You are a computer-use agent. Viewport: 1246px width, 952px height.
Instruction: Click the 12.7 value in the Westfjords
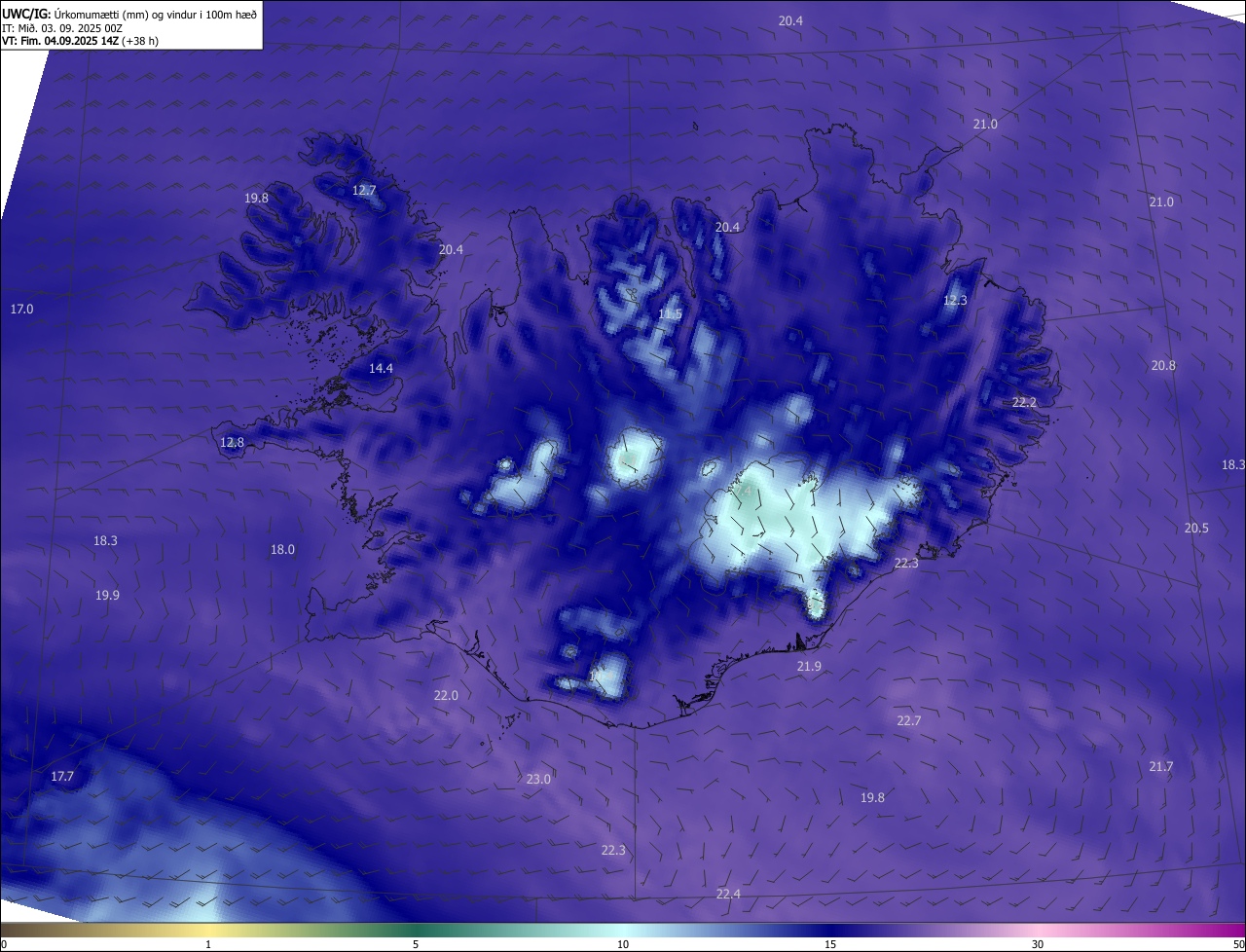click(x=364, y=191)
